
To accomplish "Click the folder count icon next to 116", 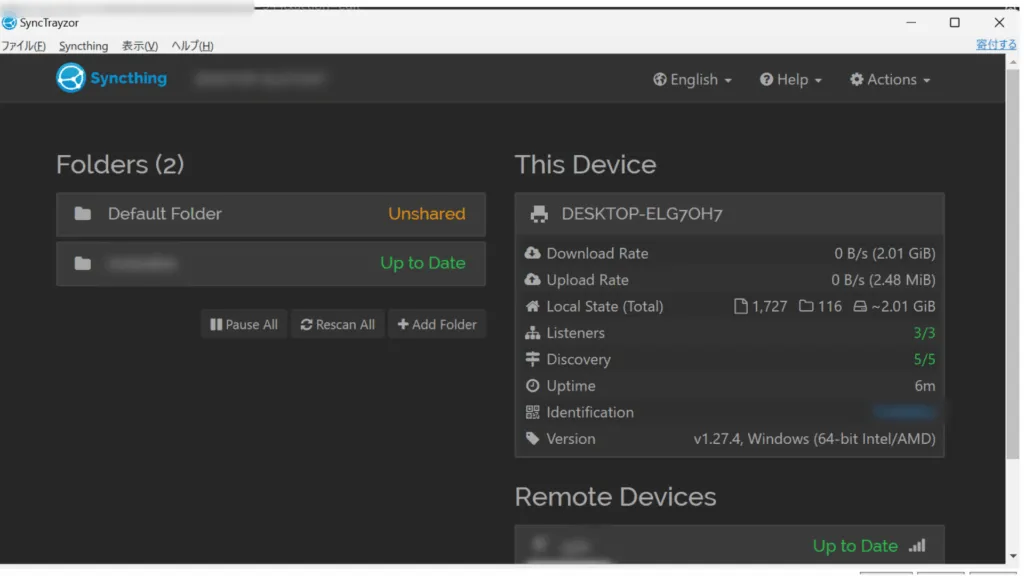I will 807,306.
